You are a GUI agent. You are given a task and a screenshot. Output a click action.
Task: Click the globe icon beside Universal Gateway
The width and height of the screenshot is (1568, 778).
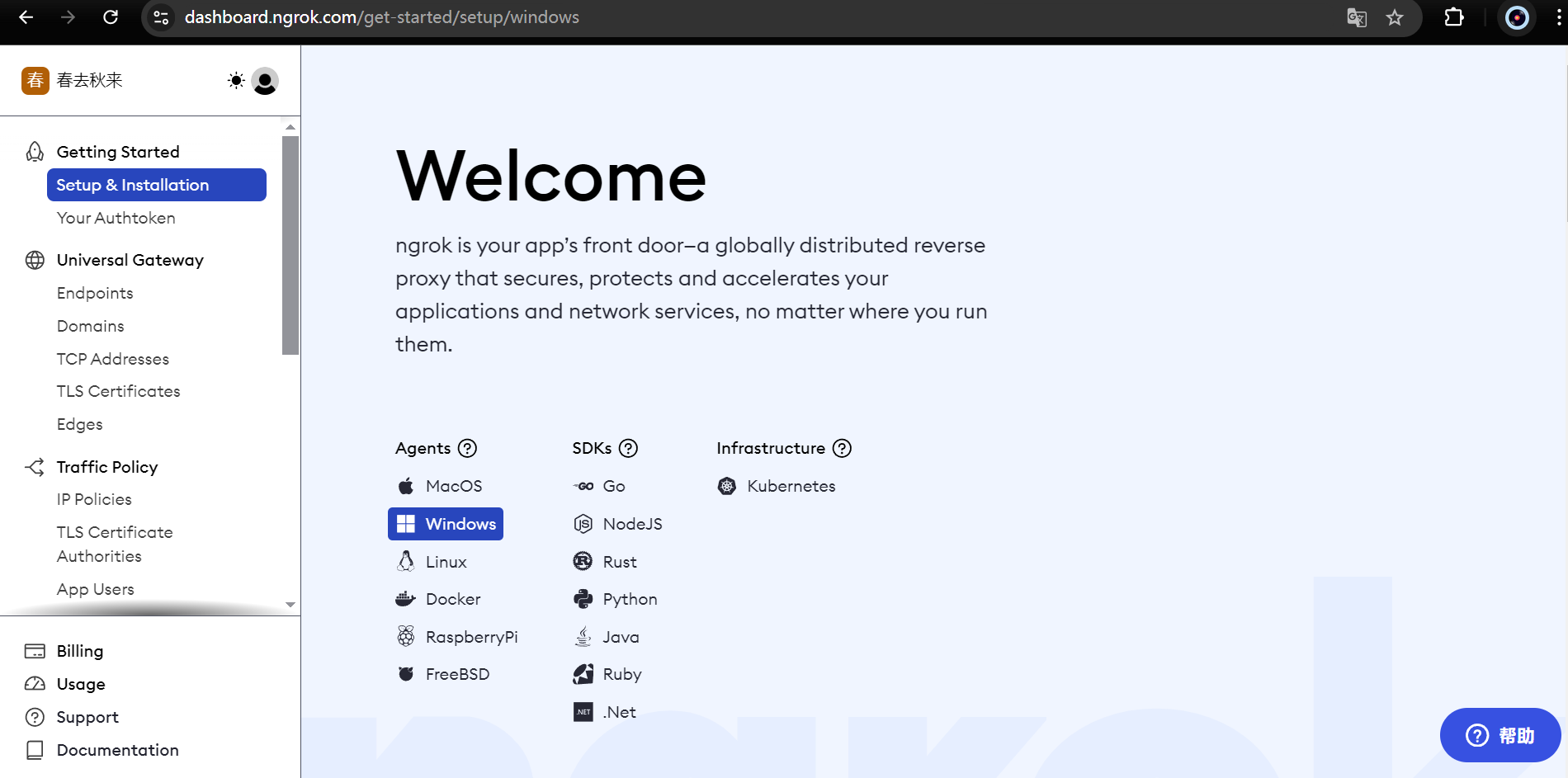(x=35, y=260)
